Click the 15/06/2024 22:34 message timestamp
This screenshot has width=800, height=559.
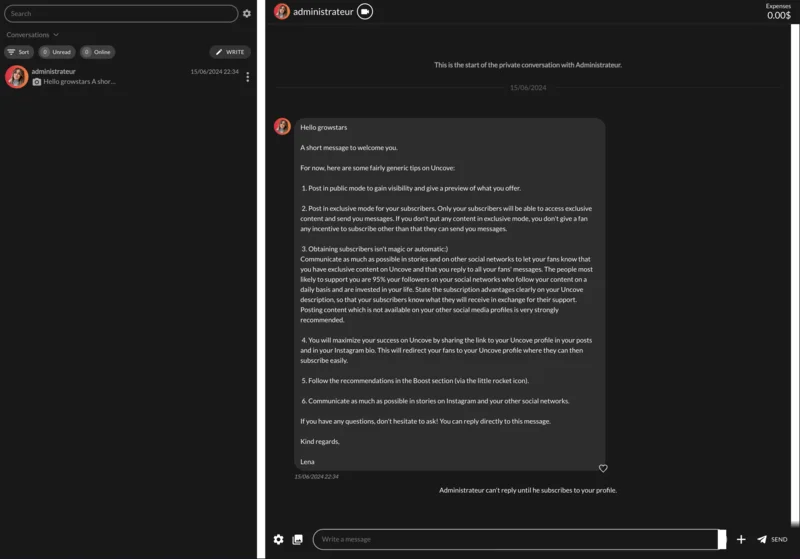316,476
